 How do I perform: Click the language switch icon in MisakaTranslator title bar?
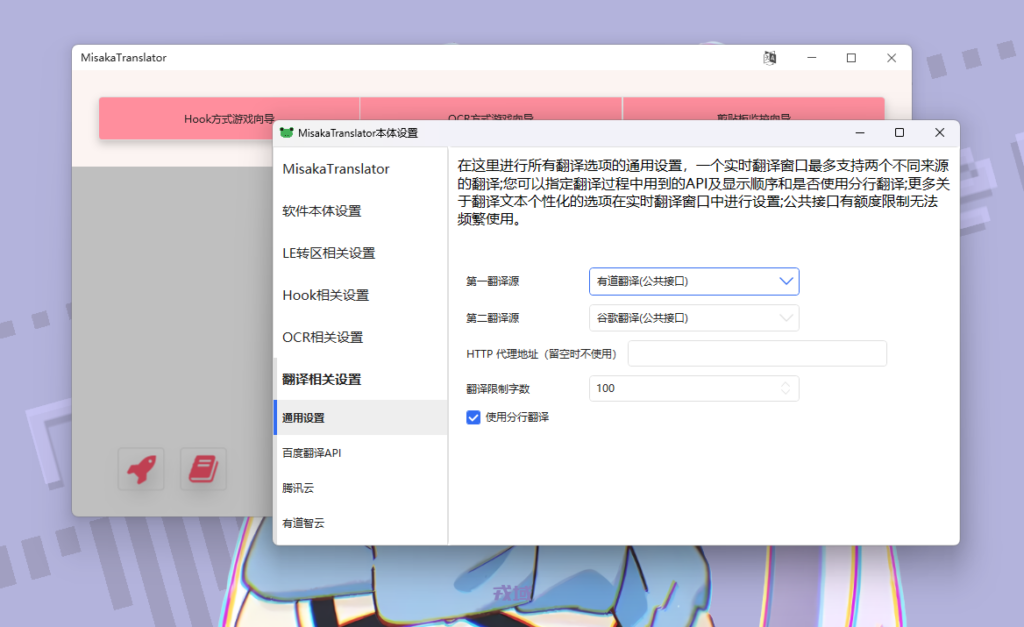coord(770,57)
